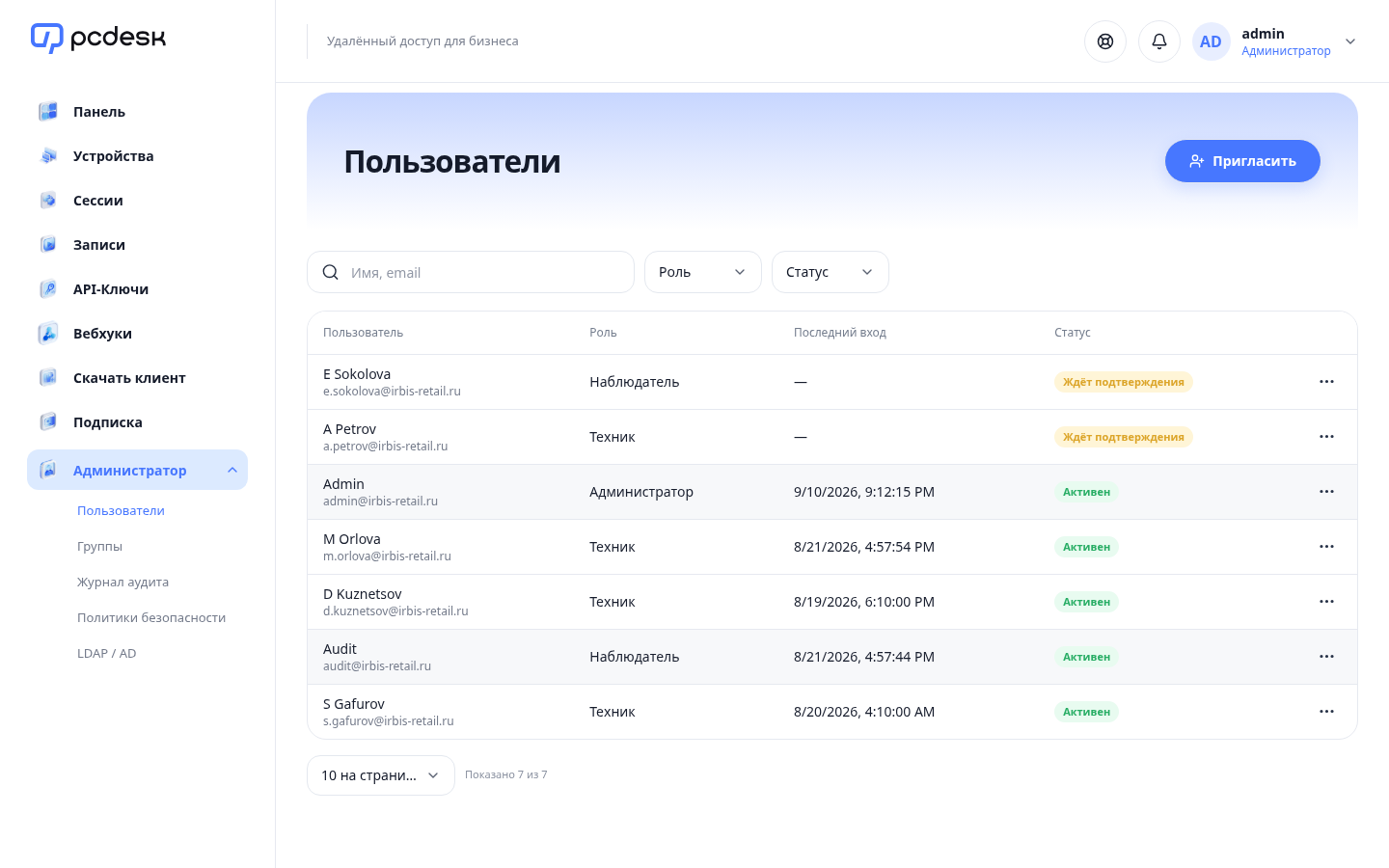Click the Устройства sidebar icon
This screenshot has width=1389, height=868.
tap(48, 156)
